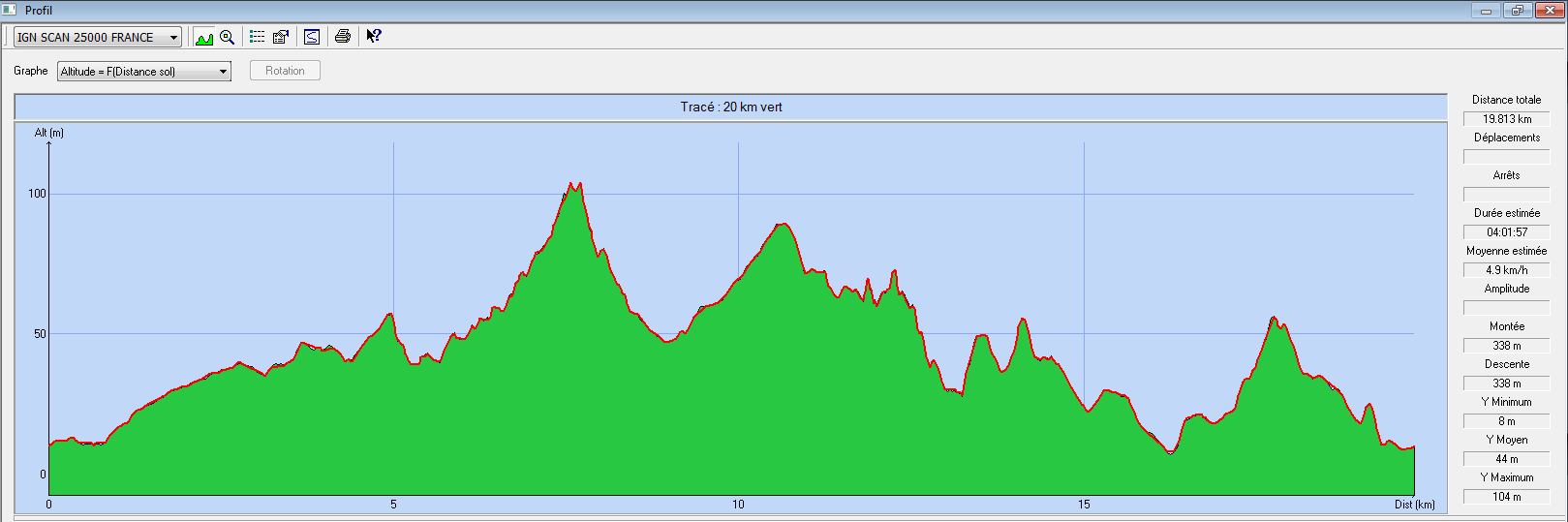Screen dimensions: 1568x522
Task: Click the empty Amplitude field
Action: coord(1506,308)
